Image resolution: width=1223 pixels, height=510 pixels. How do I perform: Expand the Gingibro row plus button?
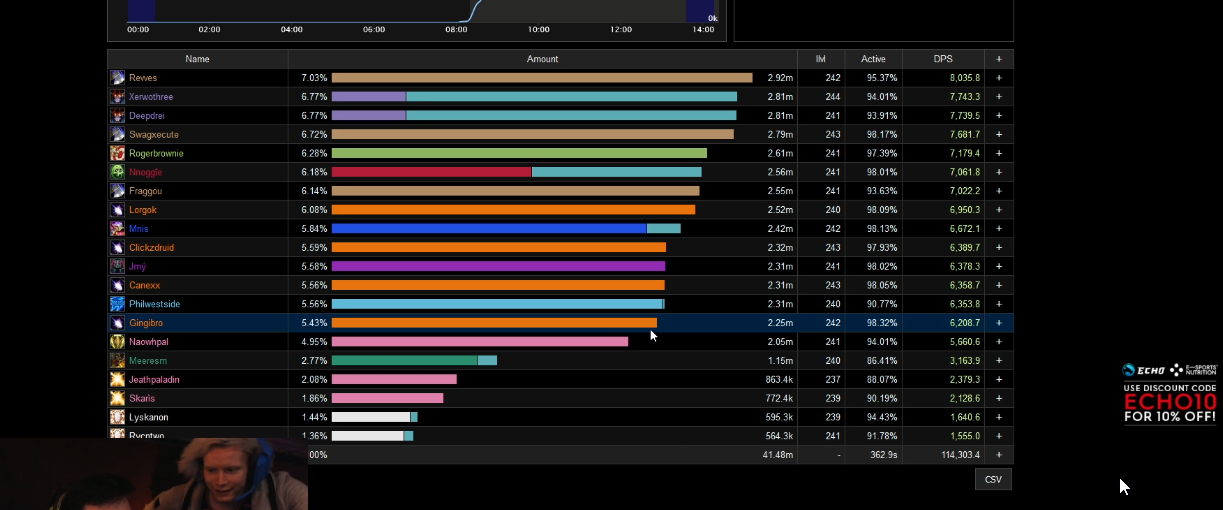pyautogui.click(x=998, y=323)
